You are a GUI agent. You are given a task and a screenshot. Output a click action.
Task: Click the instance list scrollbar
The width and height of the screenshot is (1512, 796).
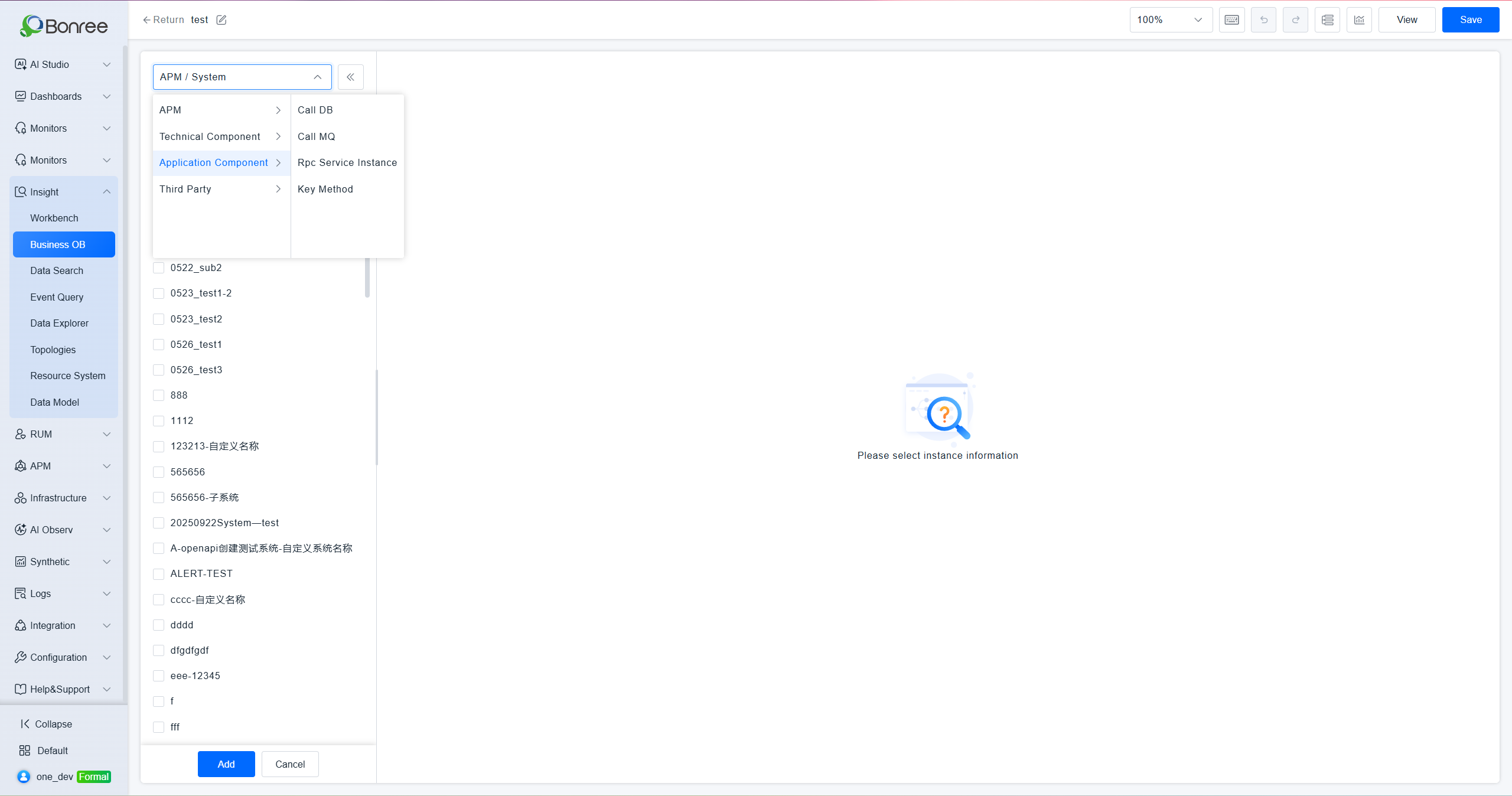tap(367, 278)
